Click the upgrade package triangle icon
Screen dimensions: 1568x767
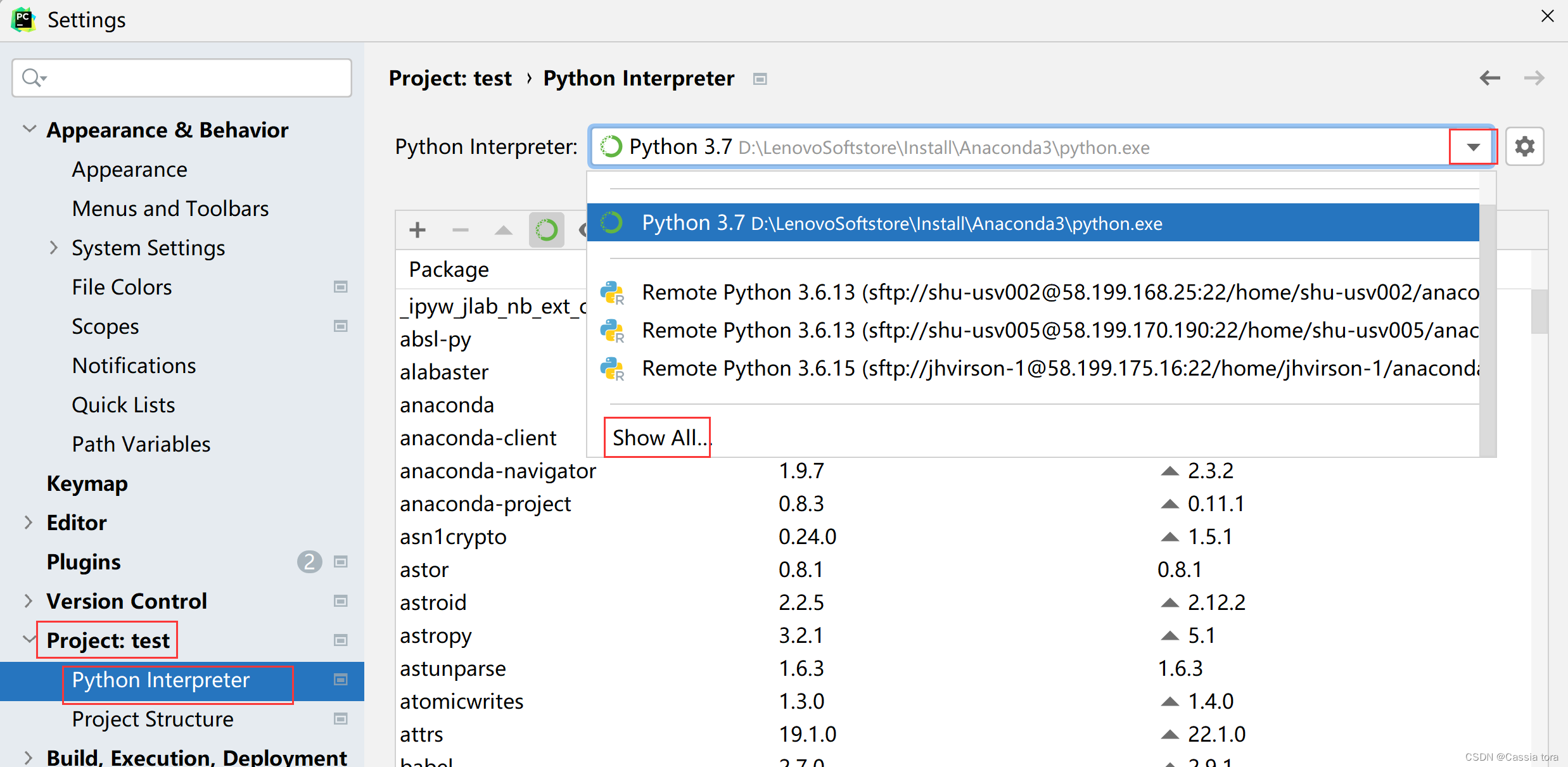point(504,230)
